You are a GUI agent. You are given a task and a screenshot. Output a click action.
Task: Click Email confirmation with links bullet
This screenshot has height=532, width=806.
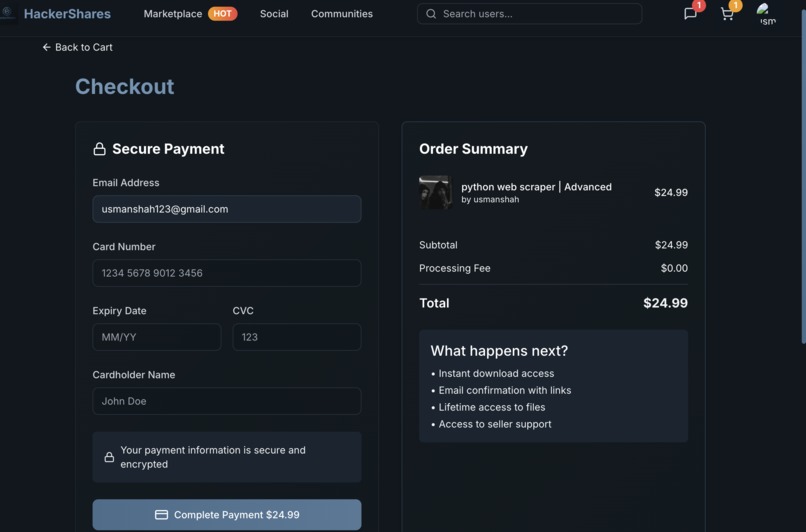tap(501, 391)
